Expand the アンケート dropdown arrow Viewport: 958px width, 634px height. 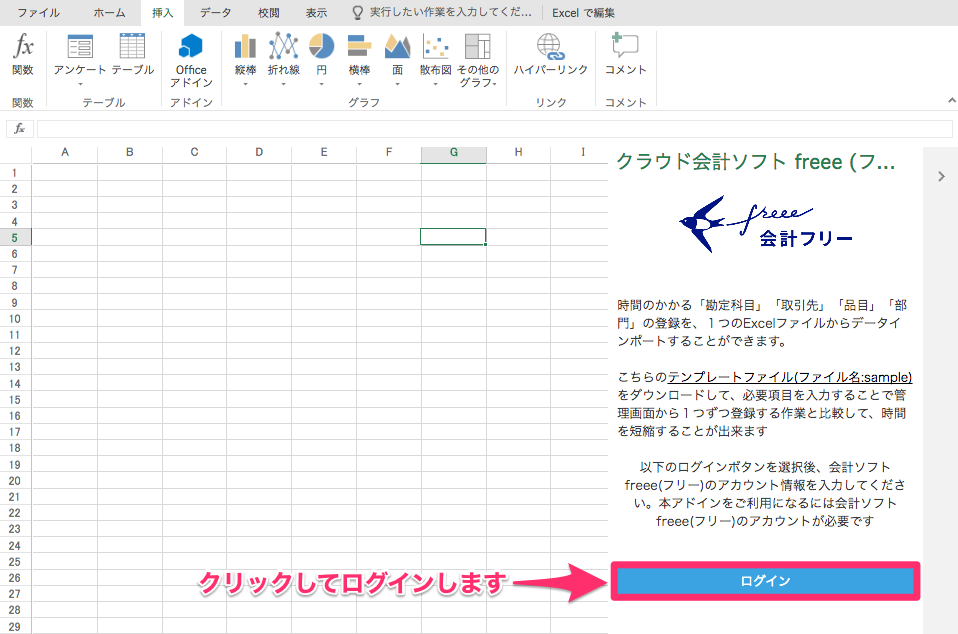pos(80,84)
